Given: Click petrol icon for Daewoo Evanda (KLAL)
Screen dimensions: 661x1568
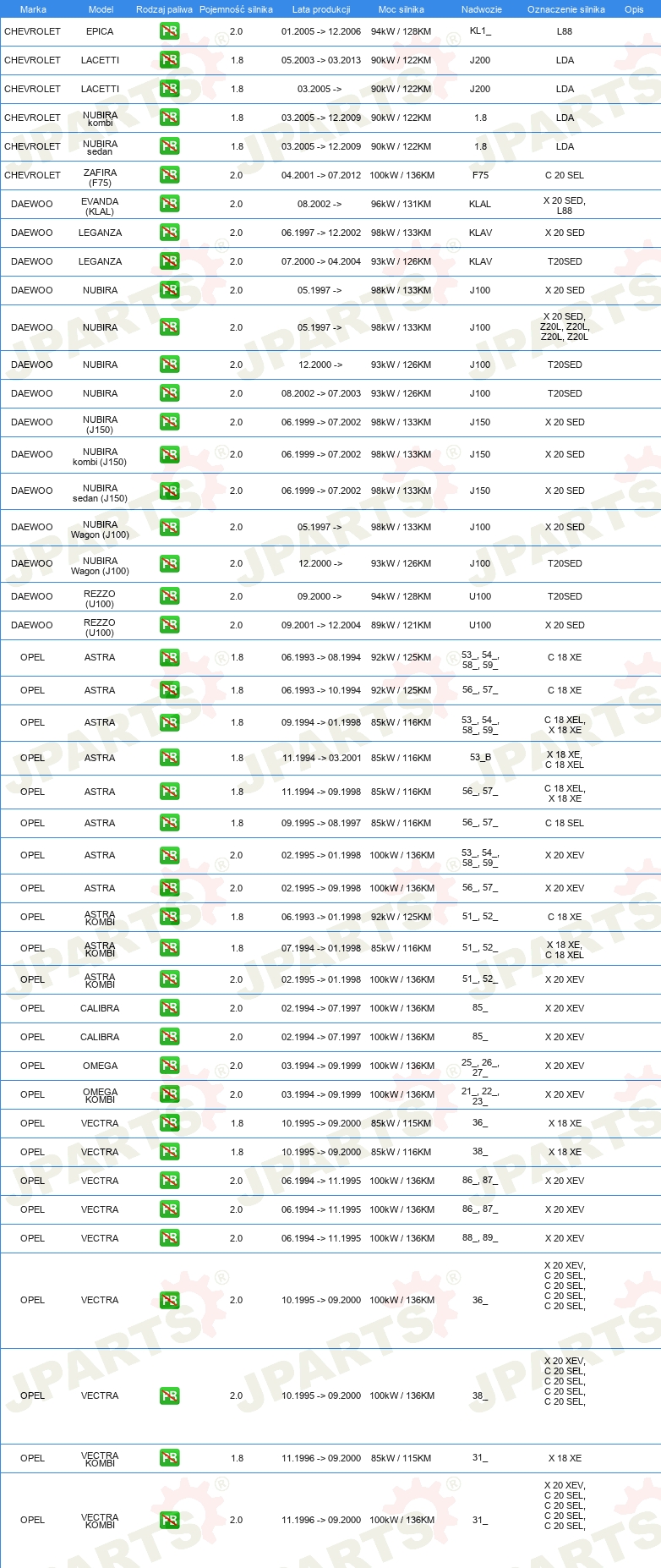Looking at the screenshot, I should 169,204.
